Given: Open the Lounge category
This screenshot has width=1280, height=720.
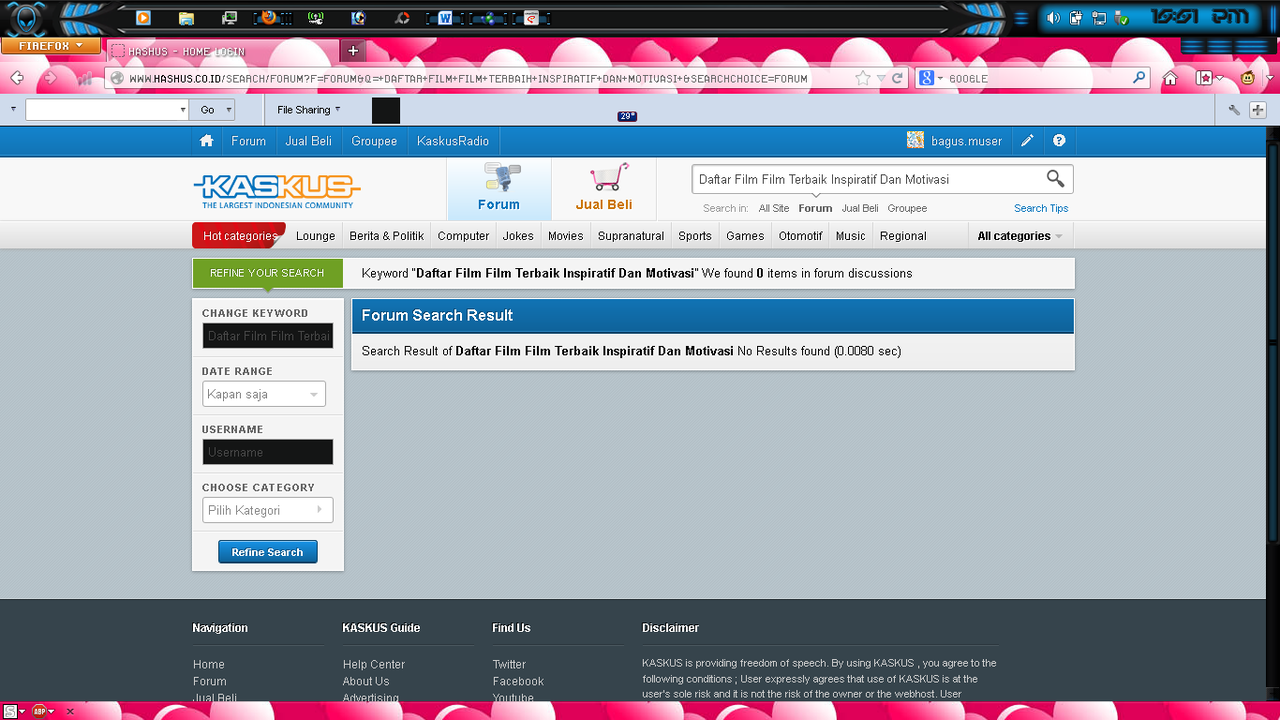Looking at the screenshot, I should click(x=315, y=236).
